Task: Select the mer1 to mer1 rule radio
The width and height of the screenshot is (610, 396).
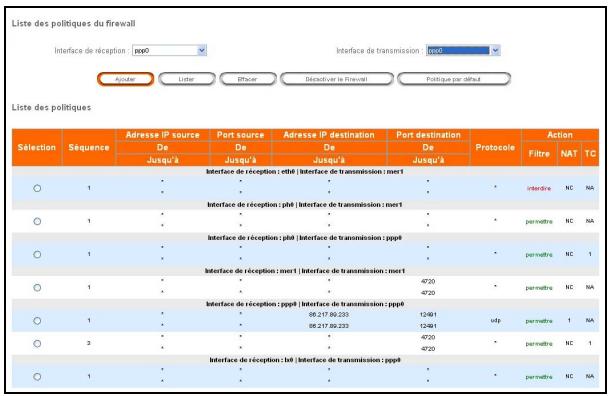Action: pos(37,287)
